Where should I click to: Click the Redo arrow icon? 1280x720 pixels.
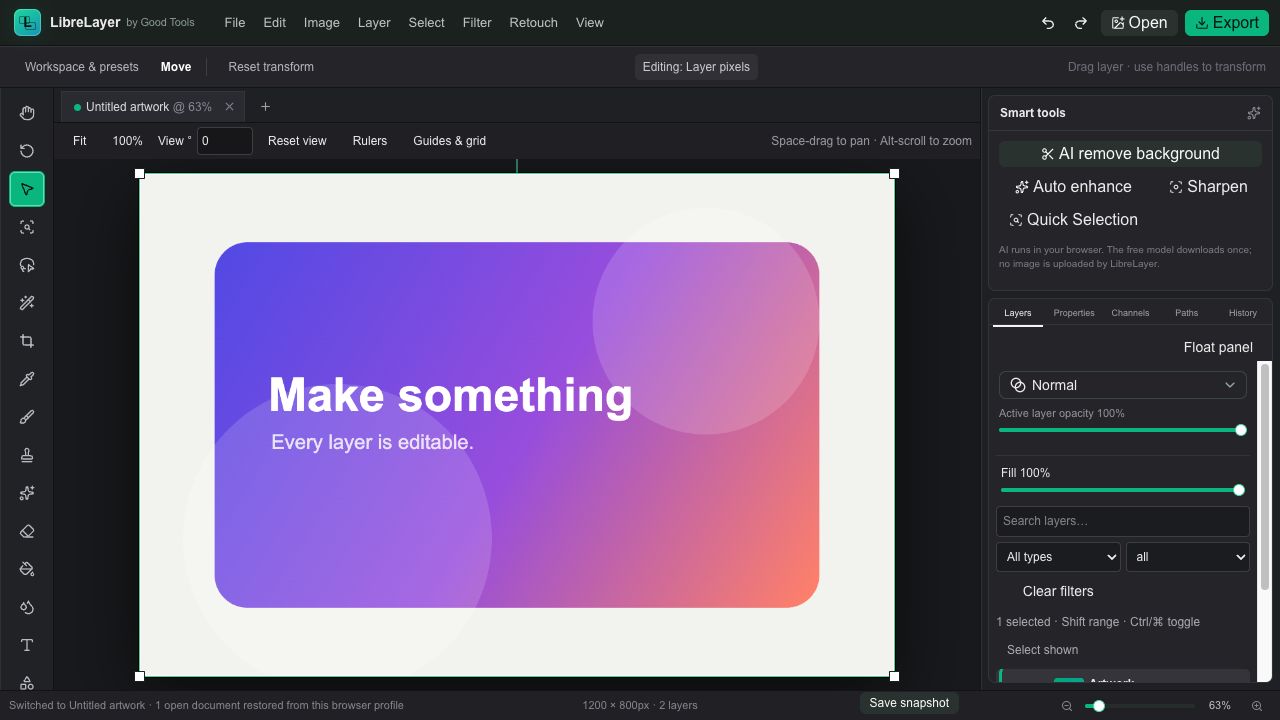coord(1080,23)
